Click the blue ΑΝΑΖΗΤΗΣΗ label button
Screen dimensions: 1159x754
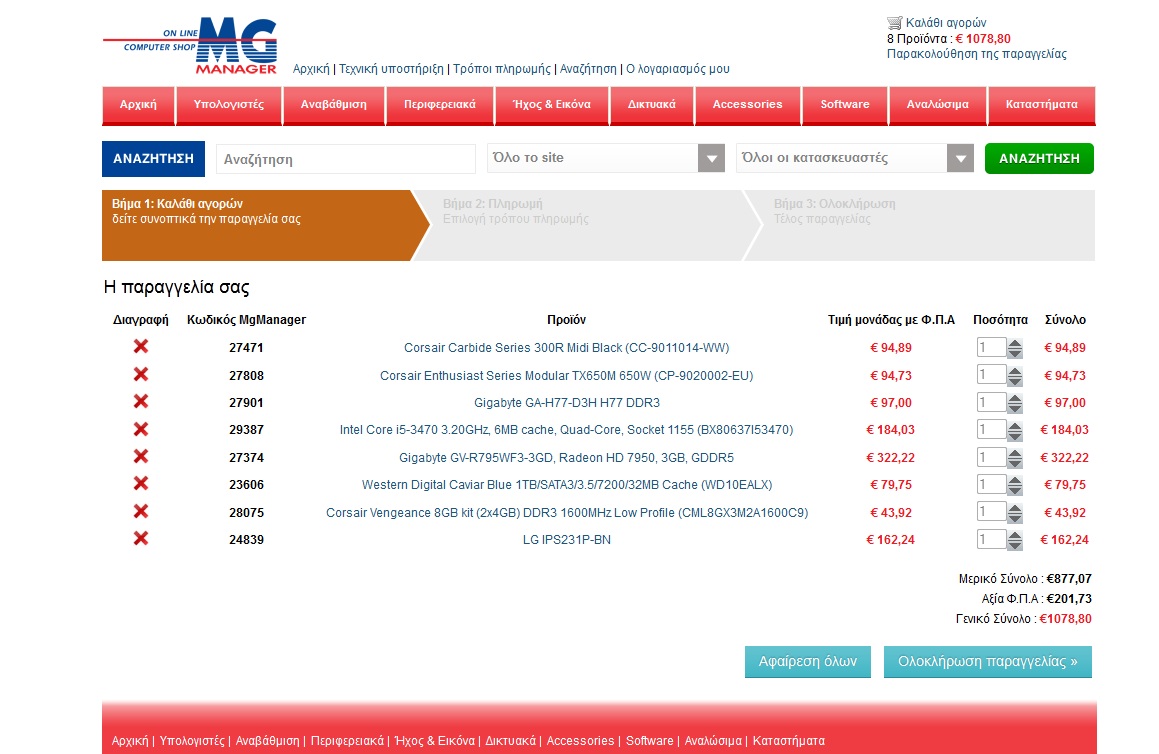tap(153, 159)
